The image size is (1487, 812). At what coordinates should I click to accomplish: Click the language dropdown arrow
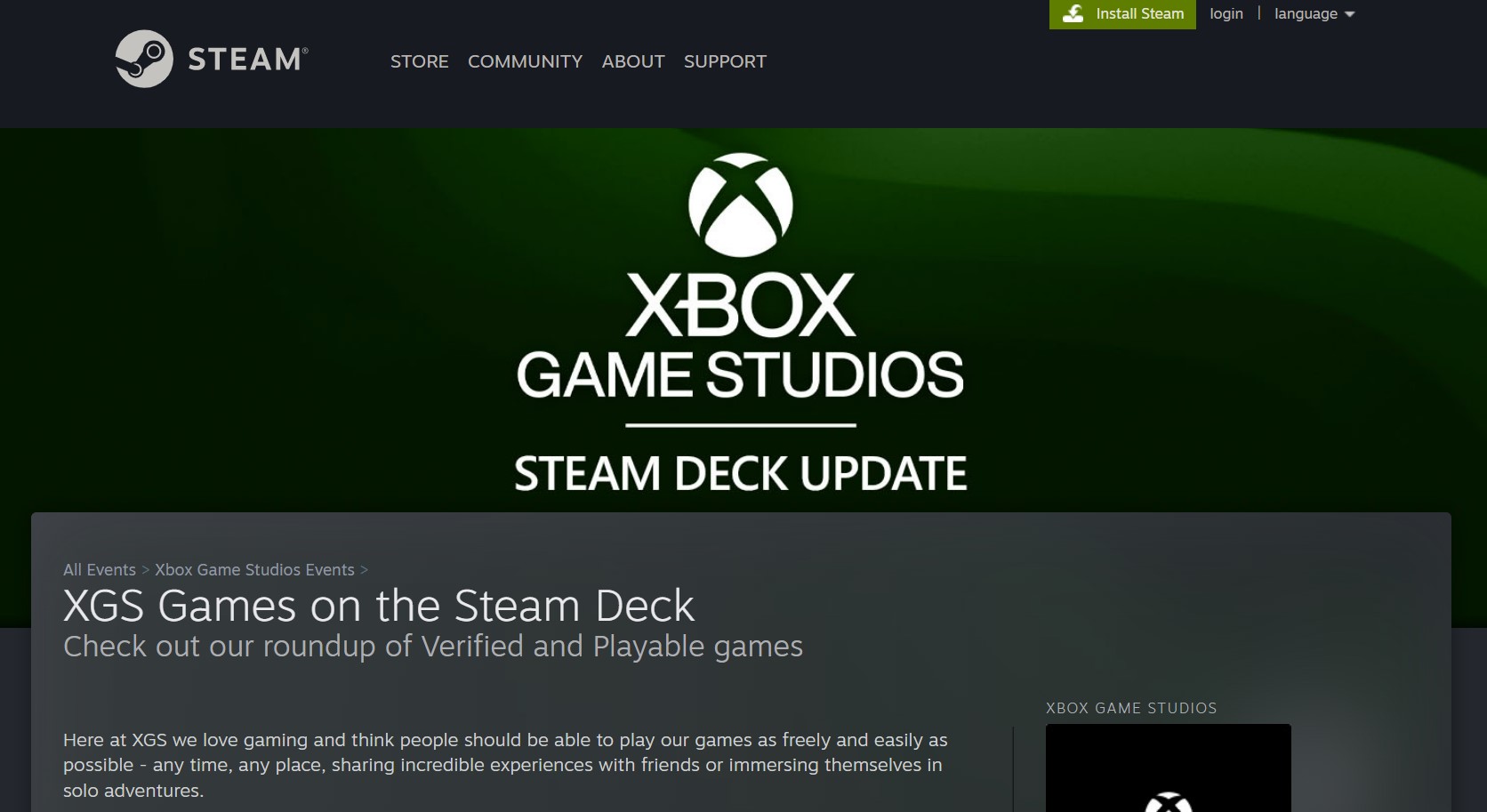(x=1349, y=14)
